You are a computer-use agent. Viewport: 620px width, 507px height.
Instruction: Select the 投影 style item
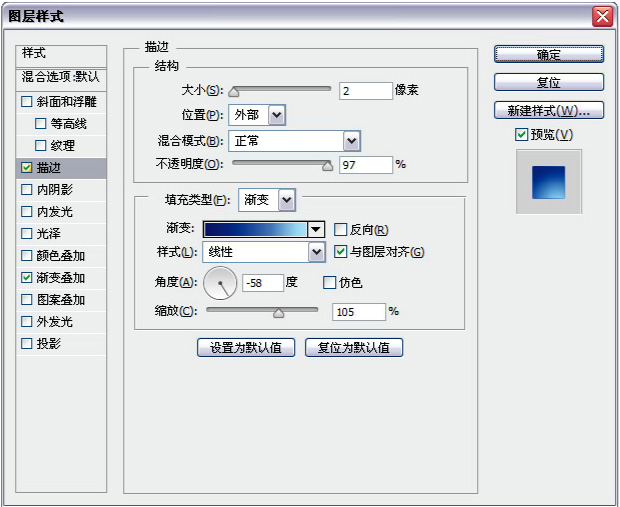click(48, 344)
